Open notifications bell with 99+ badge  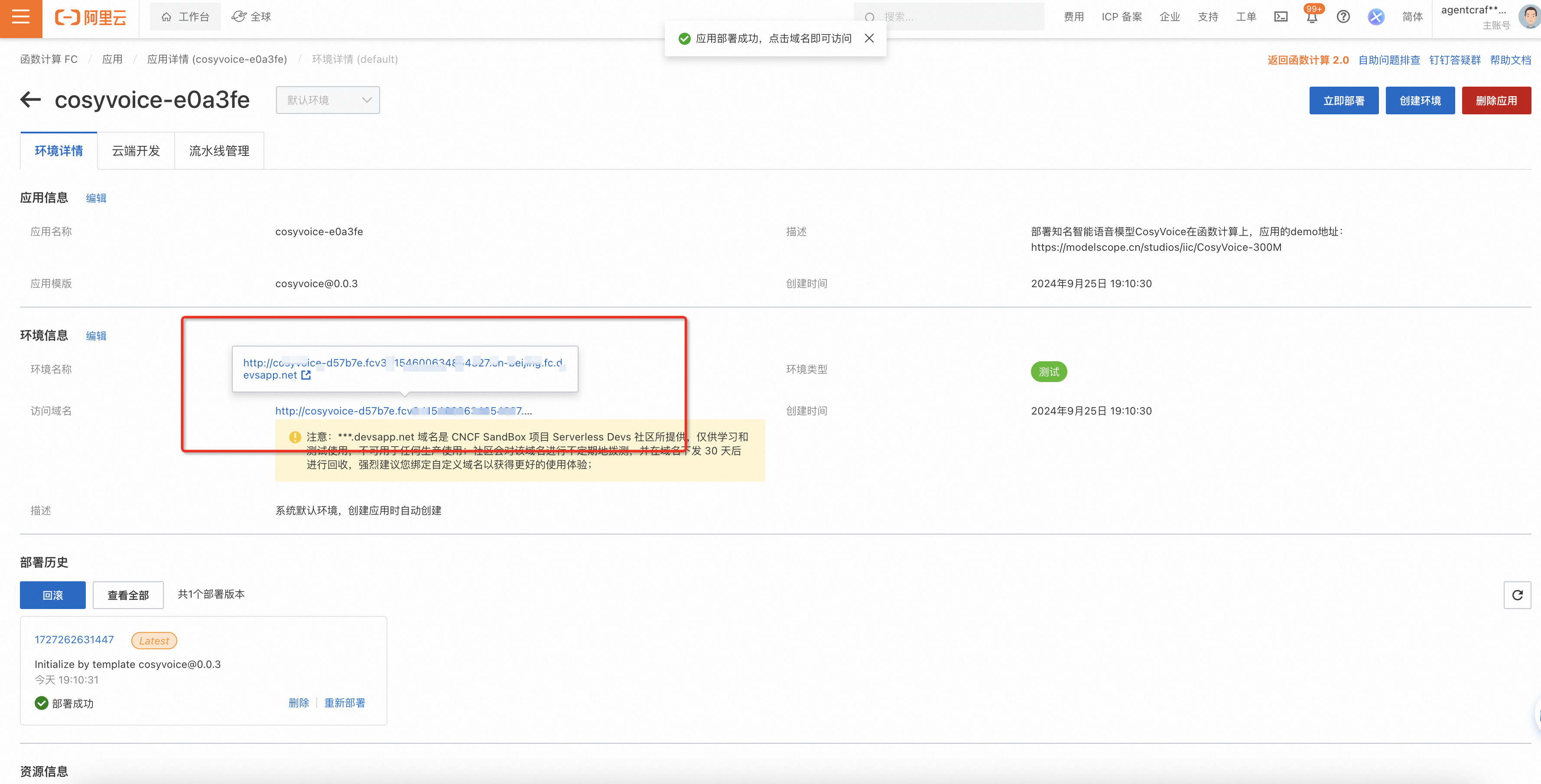pyautogui.click(x=1311, y=17)
